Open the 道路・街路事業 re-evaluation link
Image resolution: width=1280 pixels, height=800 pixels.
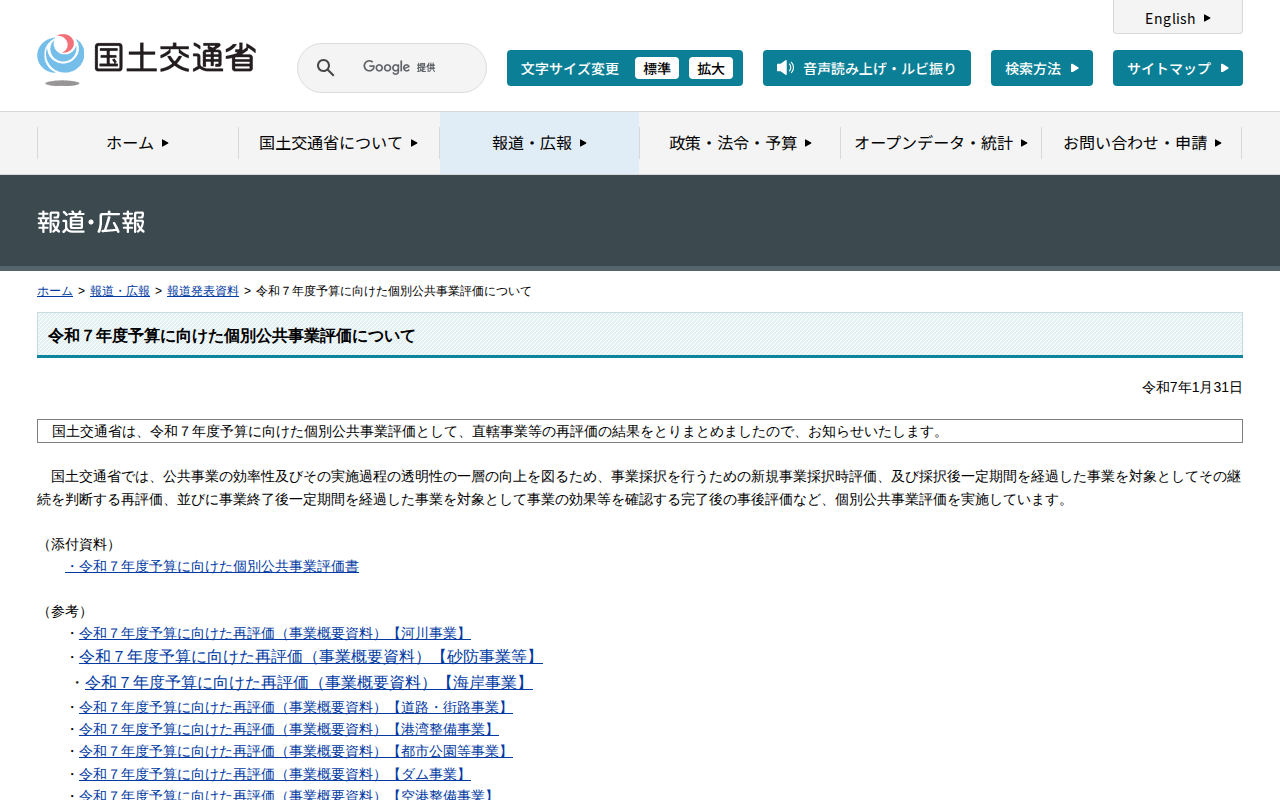pos(295,707)
